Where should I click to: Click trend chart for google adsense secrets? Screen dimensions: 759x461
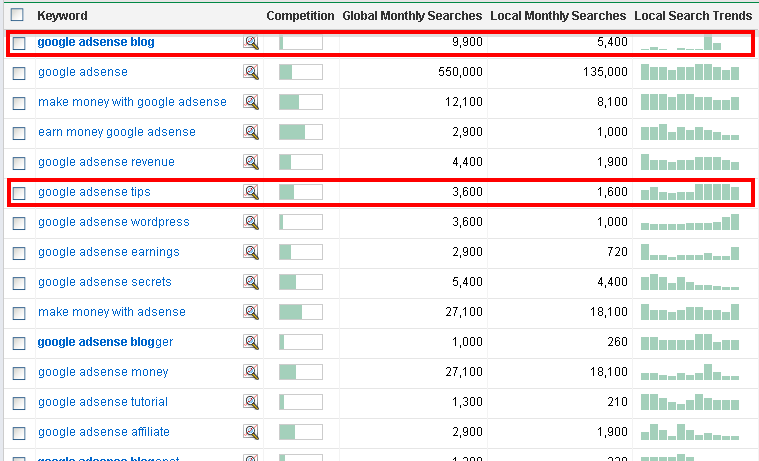click(x=690, y=282)
